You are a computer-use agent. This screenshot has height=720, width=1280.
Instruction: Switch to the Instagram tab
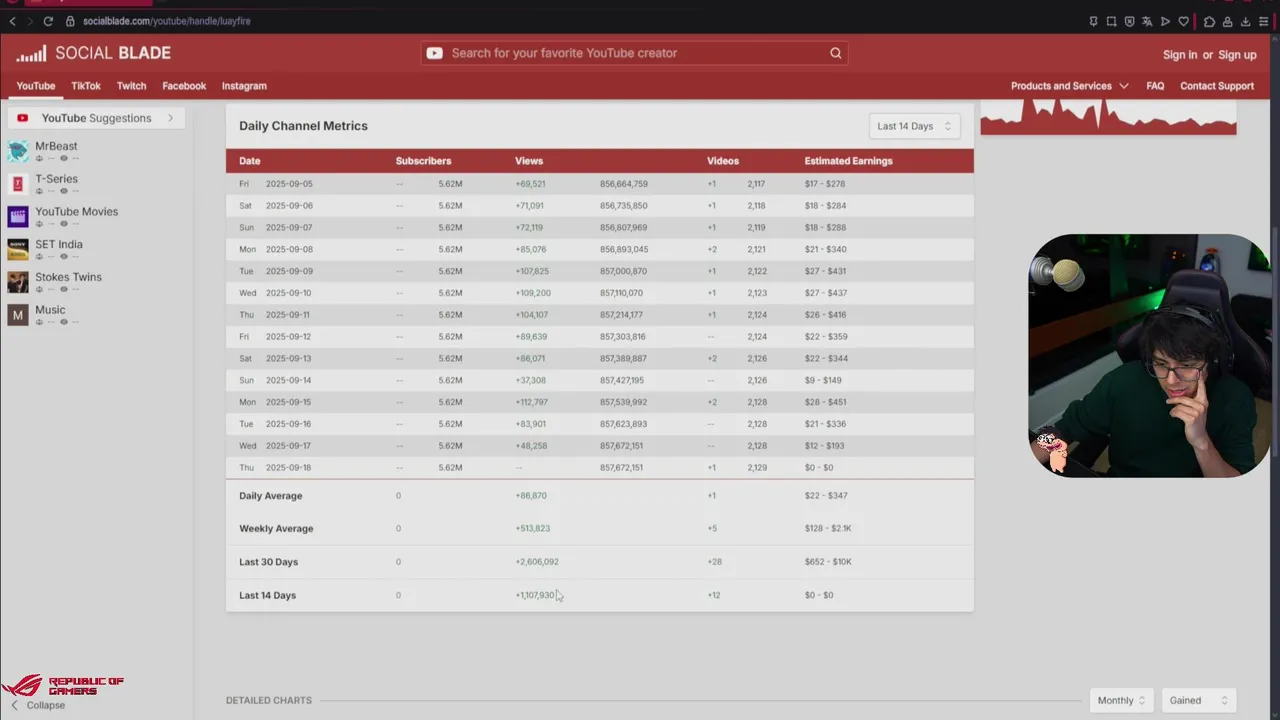point(244,86)
